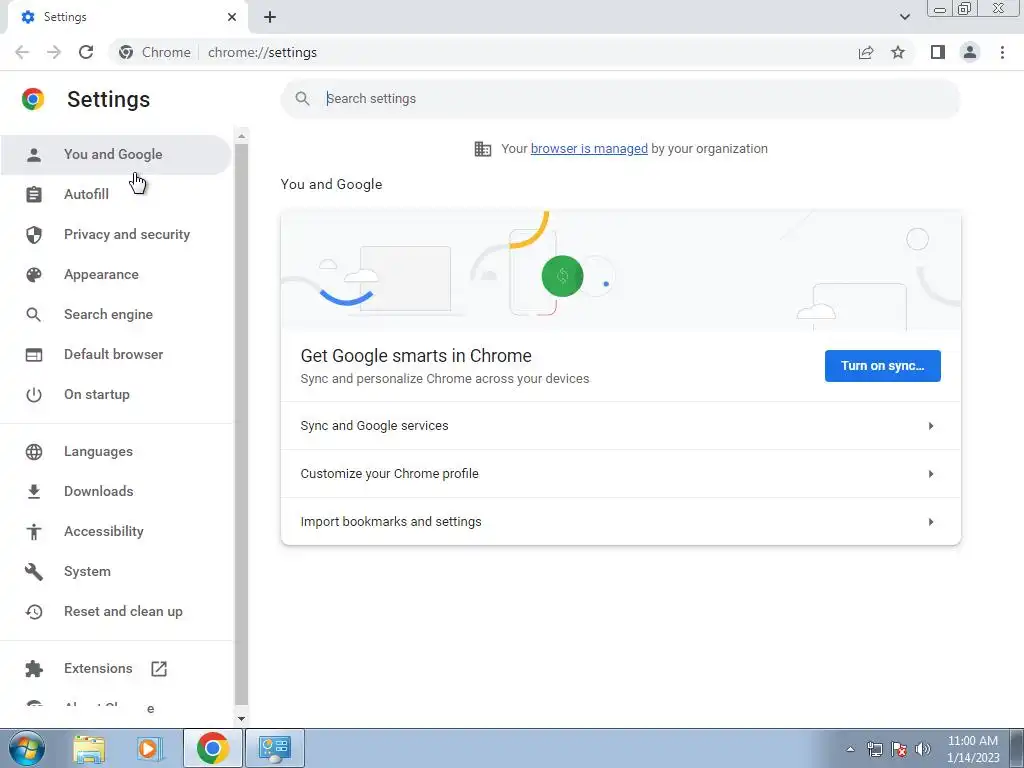
Task: Click the Appearance palette icon
Action: click(34, 274)
